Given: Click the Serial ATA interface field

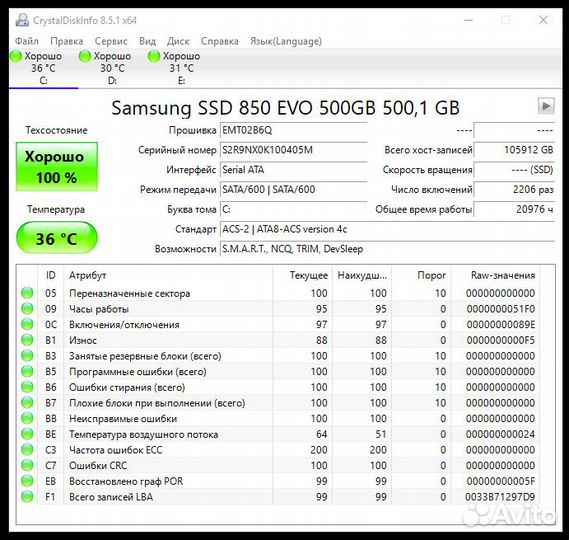Looking at the screenshot, I should click(294, 169).
